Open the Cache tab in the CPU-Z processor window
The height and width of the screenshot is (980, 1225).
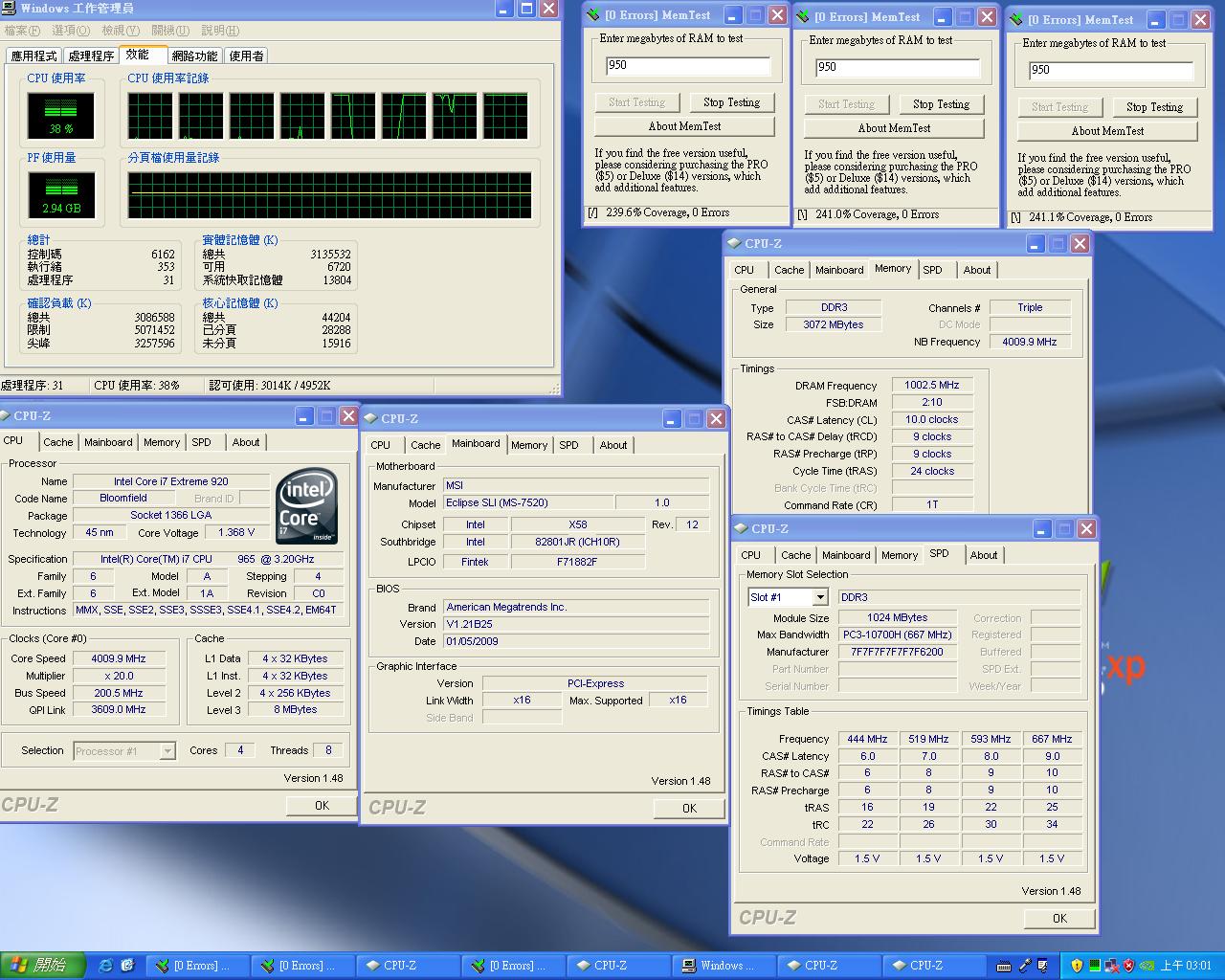pyautogui.click(x=57, y=442)
